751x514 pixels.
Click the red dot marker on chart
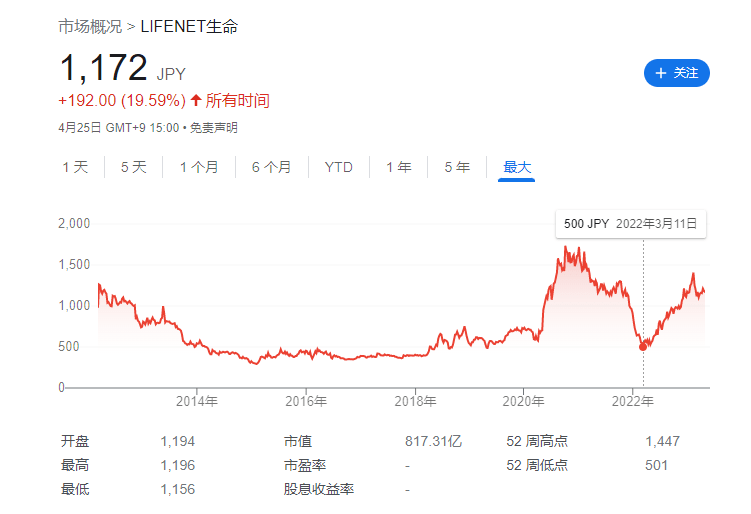point(643,346)
